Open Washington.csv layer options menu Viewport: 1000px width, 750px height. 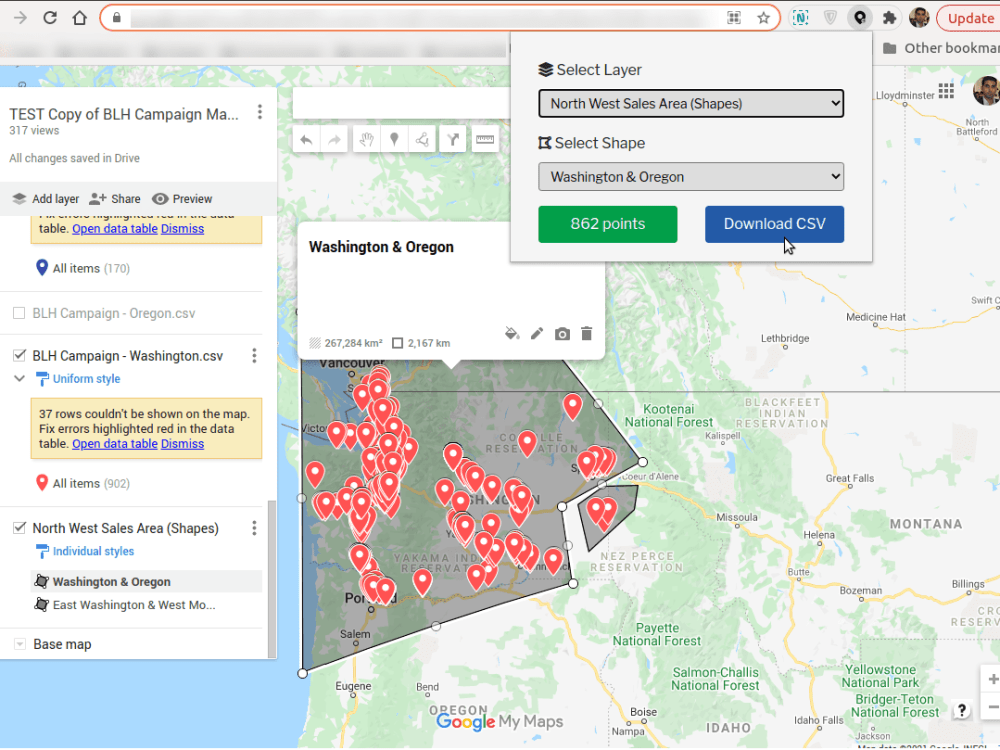click(x=254, y=356)
